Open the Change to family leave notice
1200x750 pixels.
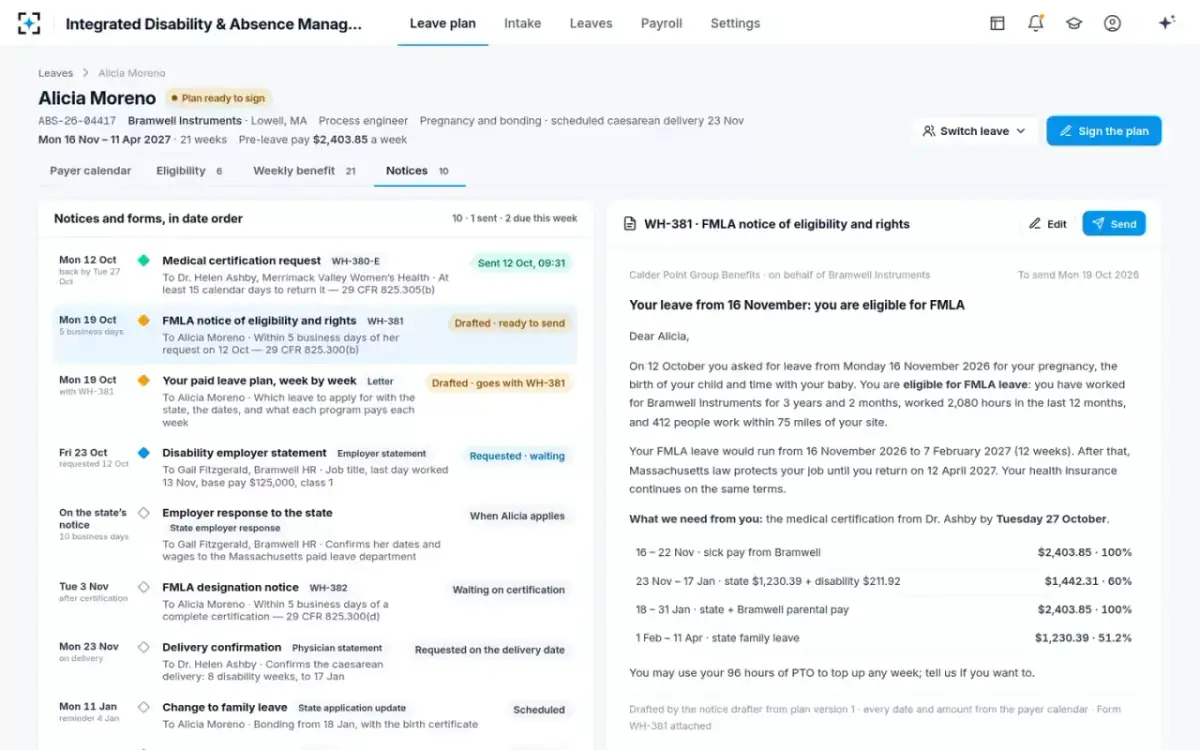pyautogui.click(x=315, y=715)
